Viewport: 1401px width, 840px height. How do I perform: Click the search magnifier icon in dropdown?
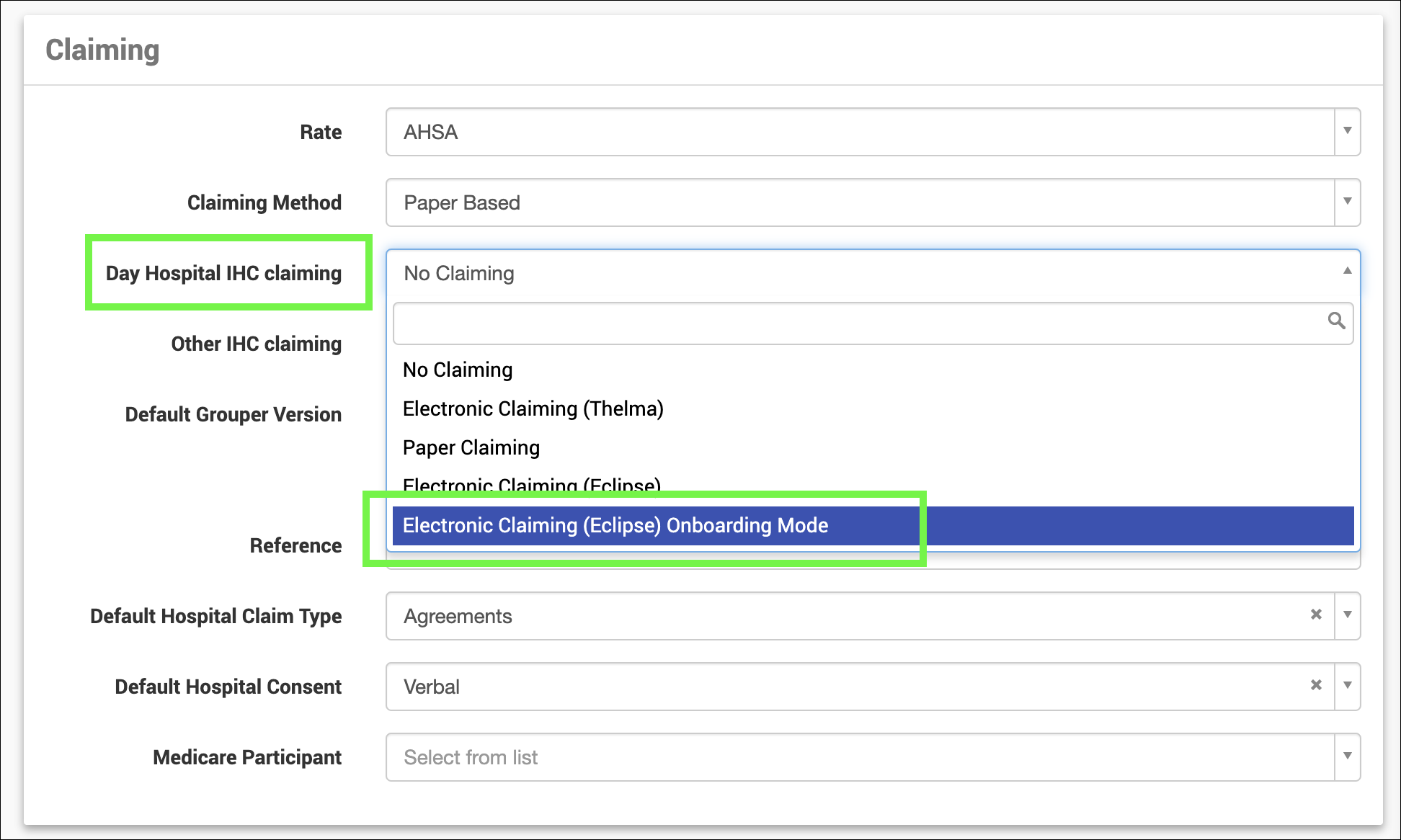[1336, 321]
